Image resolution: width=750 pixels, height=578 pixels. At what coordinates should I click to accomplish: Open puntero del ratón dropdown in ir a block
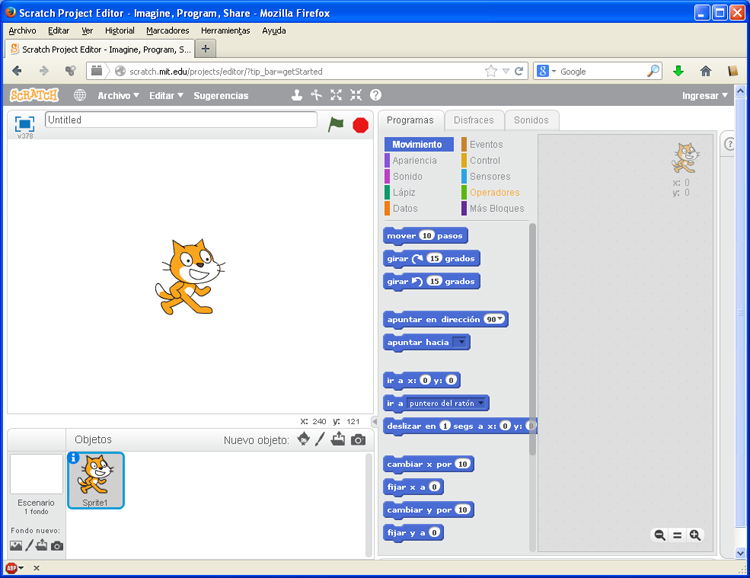(446, 403)
